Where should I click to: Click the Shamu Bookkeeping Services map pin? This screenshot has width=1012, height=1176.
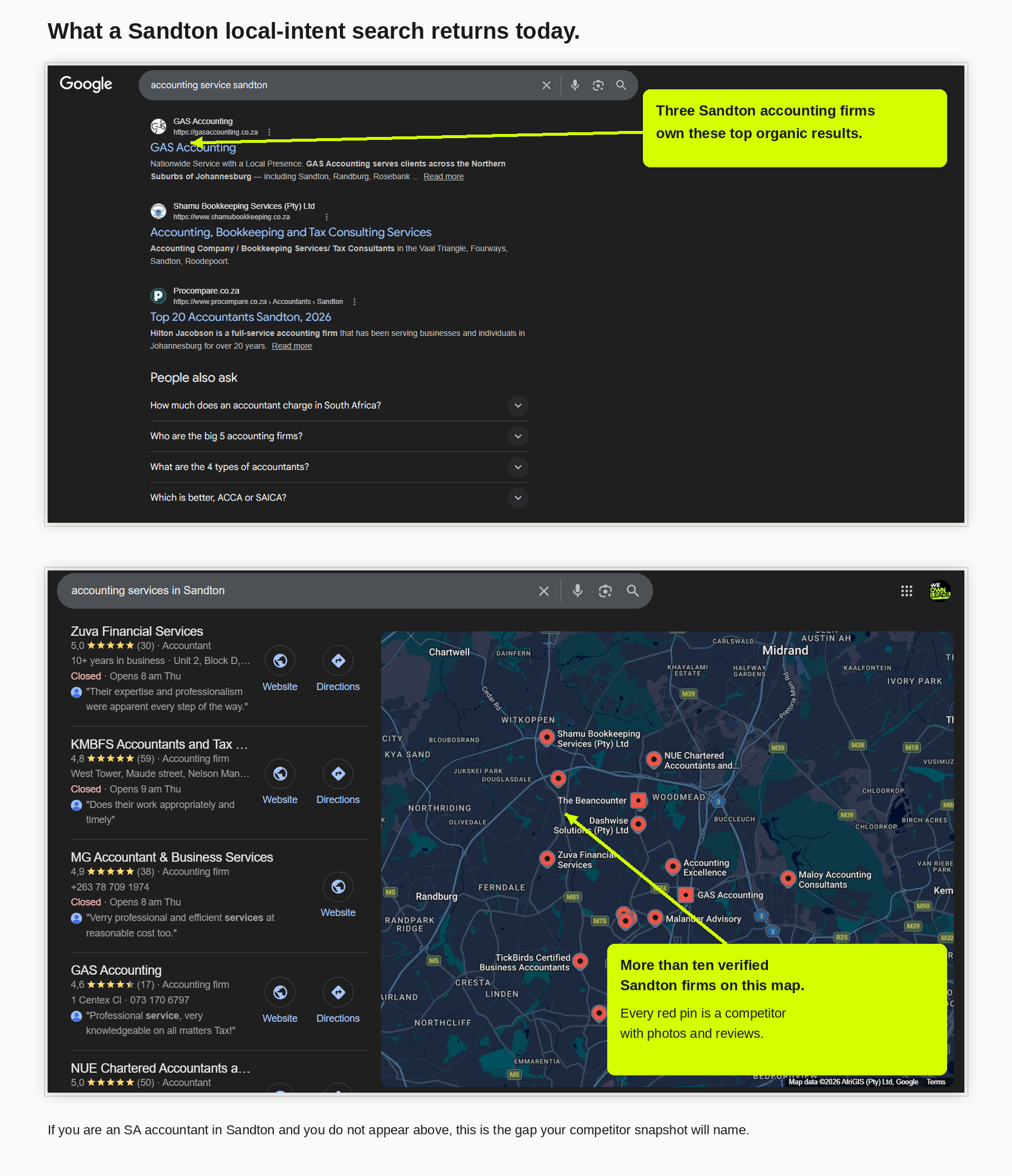coord(547,738)
